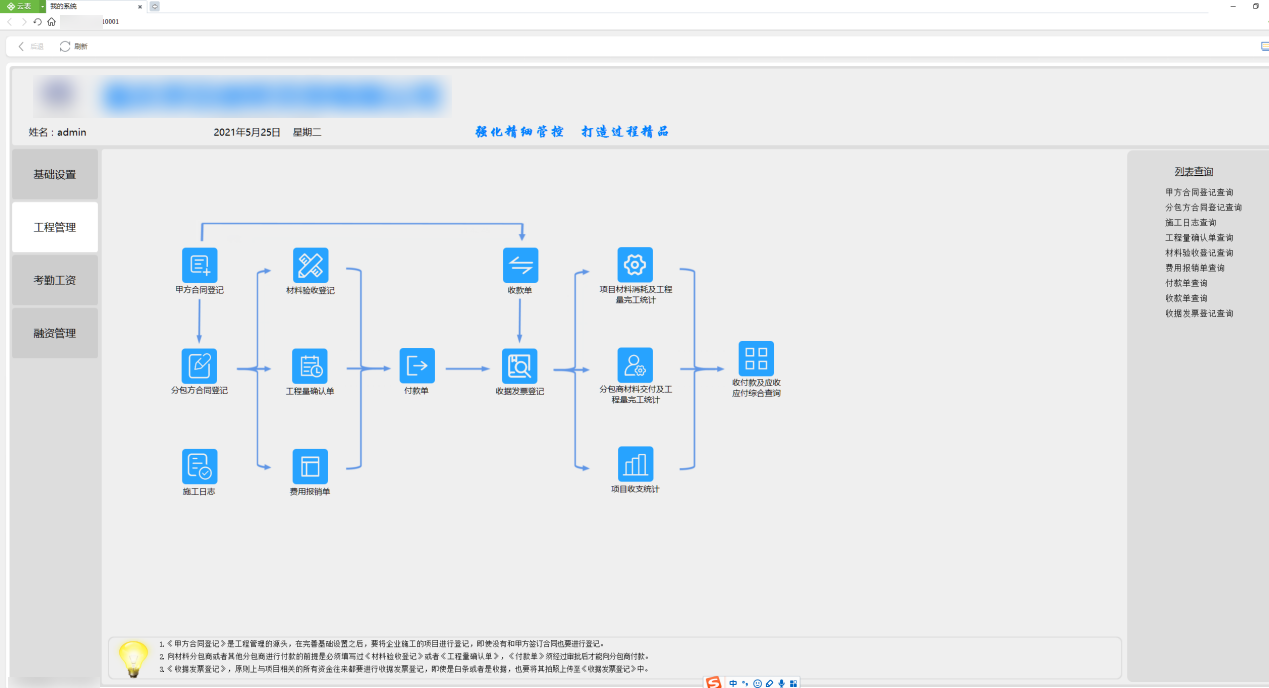Click the slogan 强化精细管控 打造过程精品
This screenshot has height=688, width=1269.
572,131
